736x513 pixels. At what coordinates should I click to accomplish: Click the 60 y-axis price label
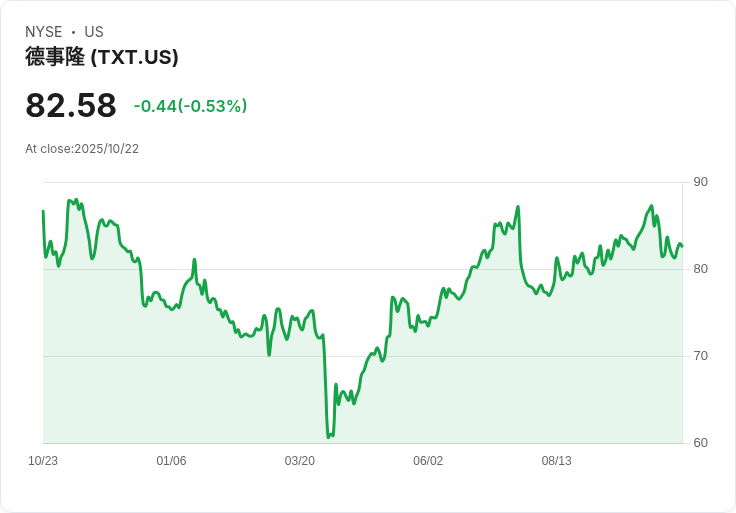tap(700, 443)
